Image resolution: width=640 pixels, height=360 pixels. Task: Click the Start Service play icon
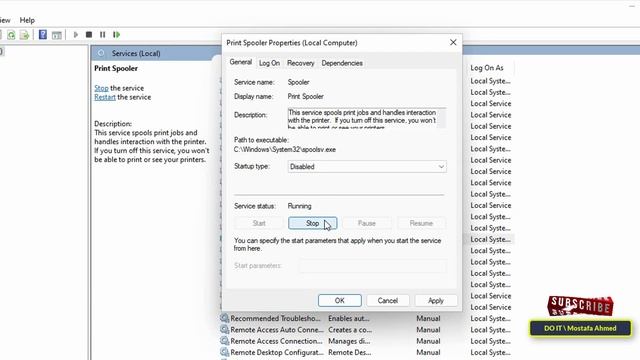coord(76,35)
